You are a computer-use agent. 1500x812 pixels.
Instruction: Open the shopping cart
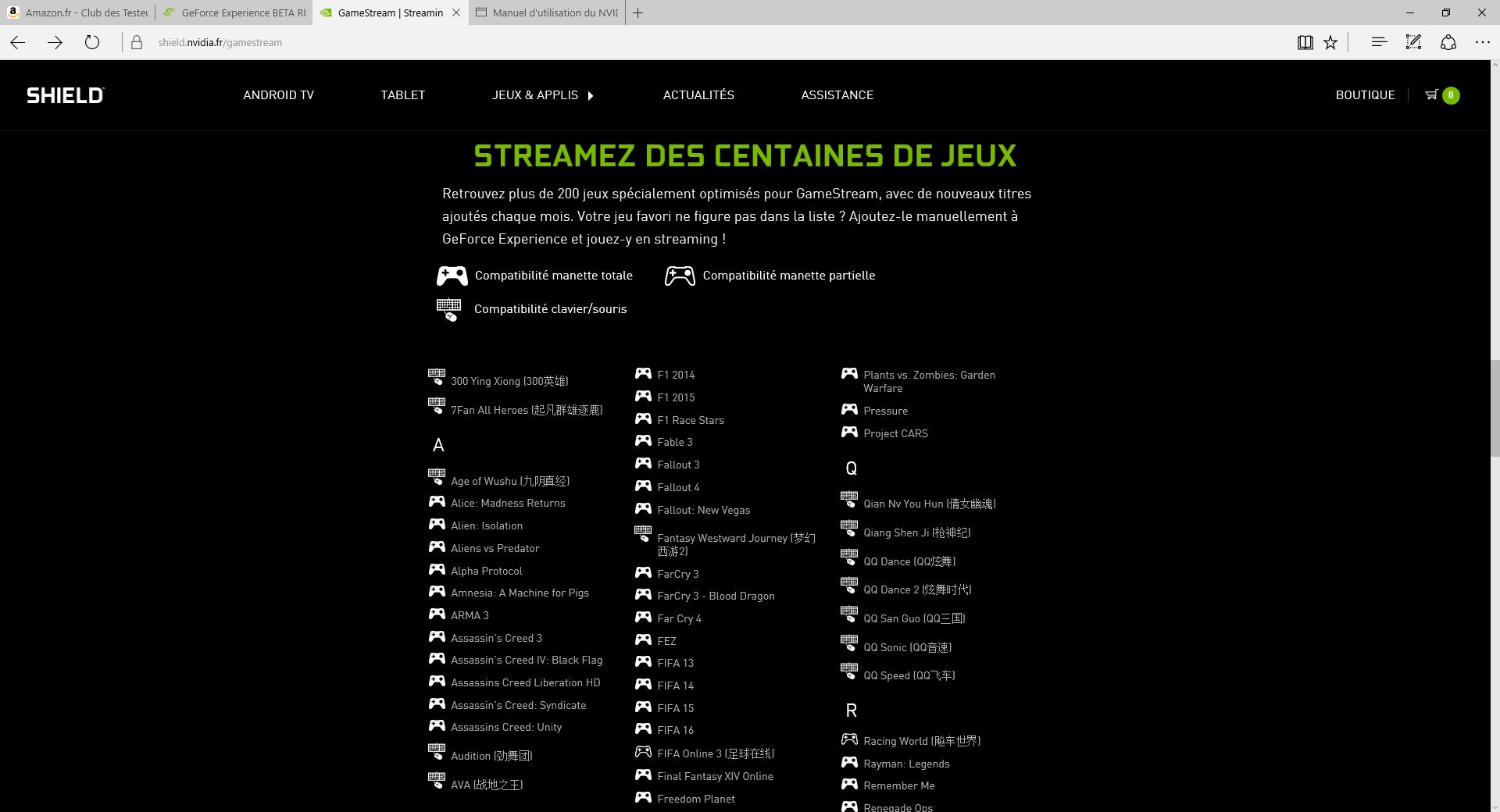[1432, 94]
